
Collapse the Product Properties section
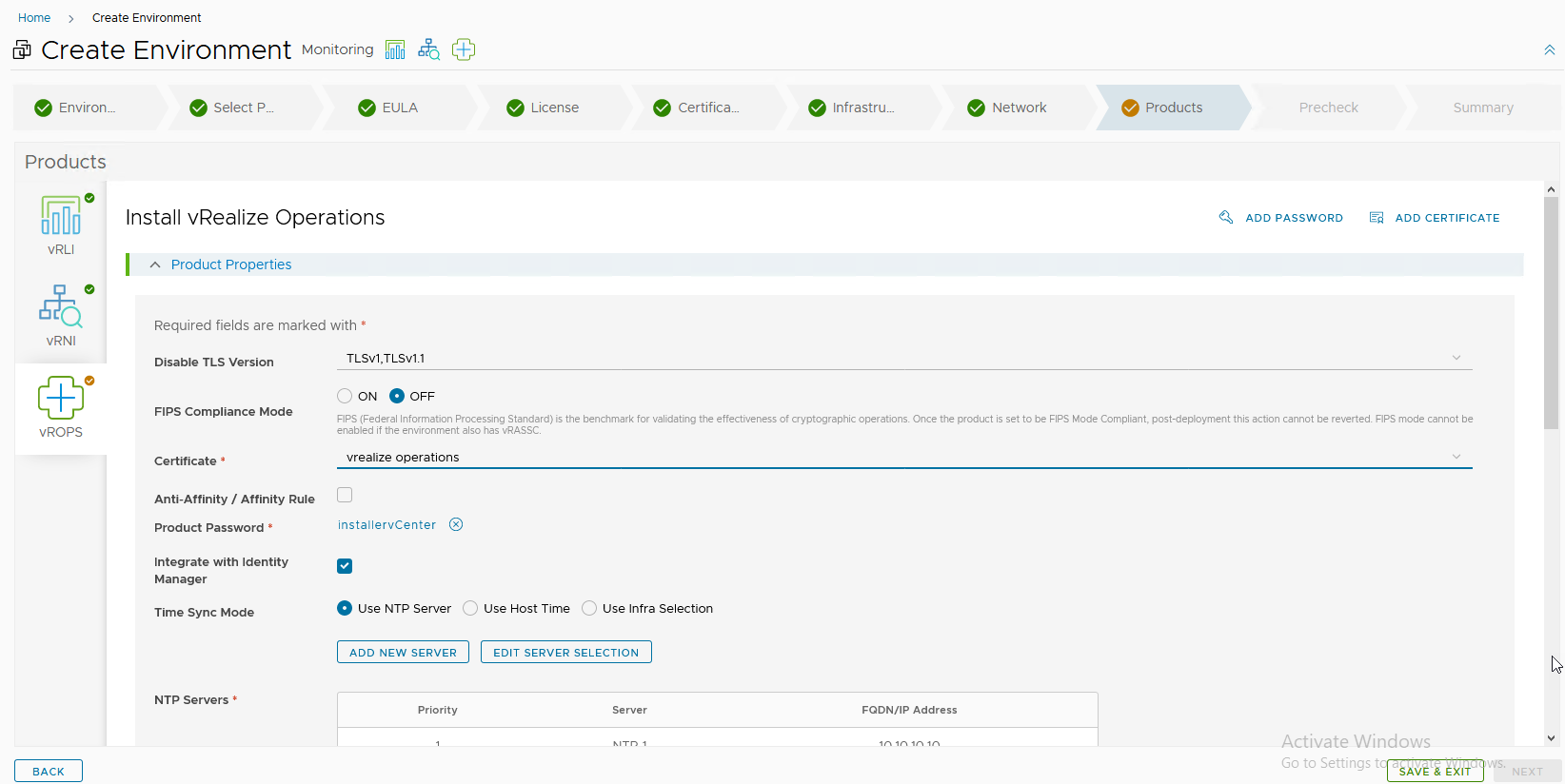coord(155,265)
